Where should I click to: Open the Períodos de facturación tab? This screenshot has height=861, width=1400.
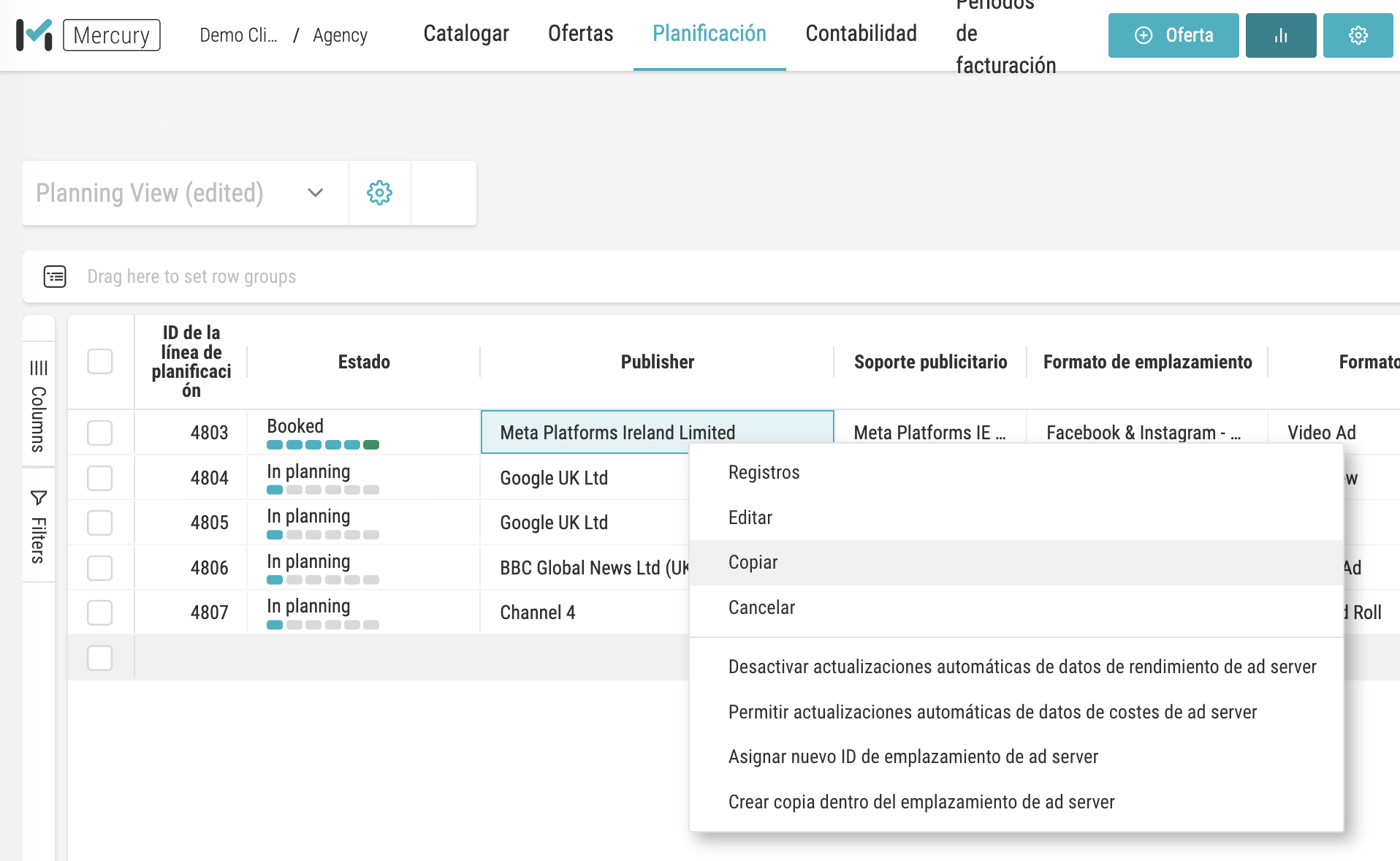pos(1006,34)
